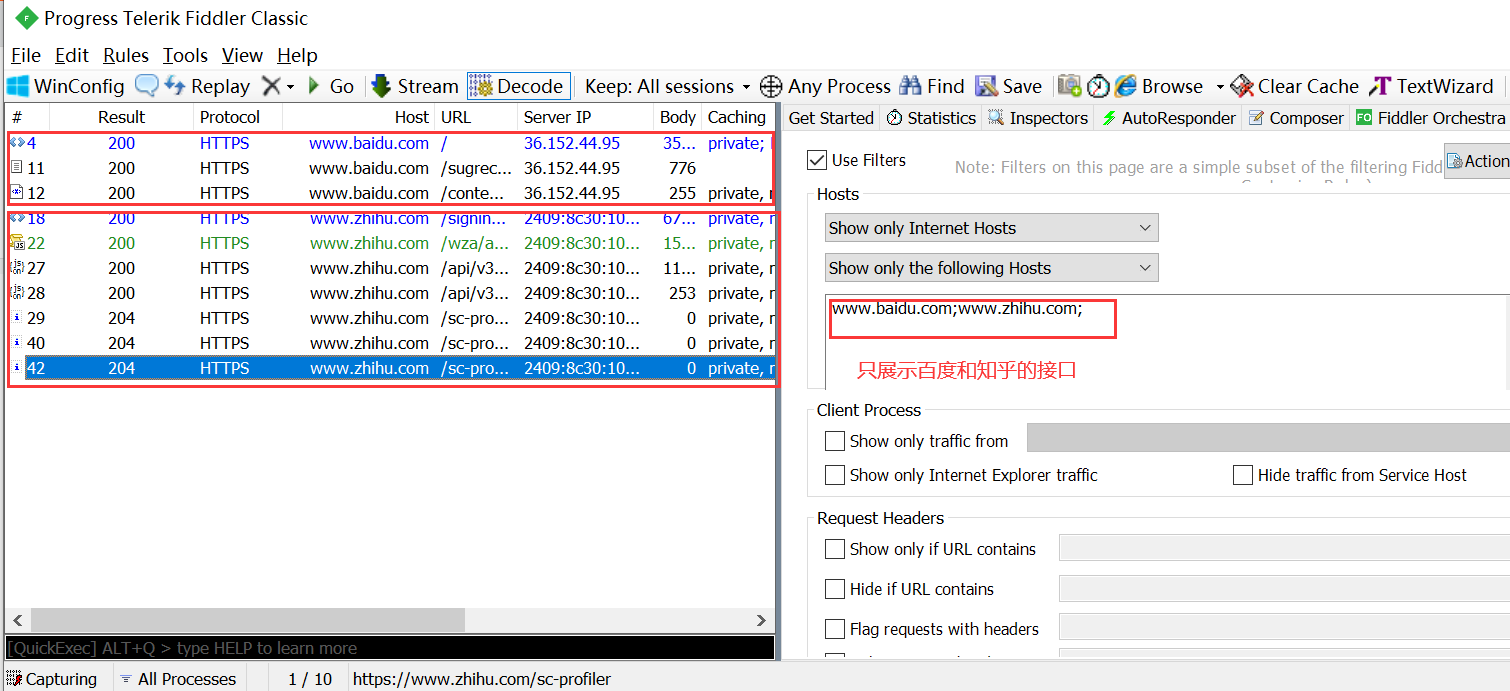The height and width of the screenshot is (691, 1510).
Task: Open the Show only traffic from process list
Action: 1268,438
